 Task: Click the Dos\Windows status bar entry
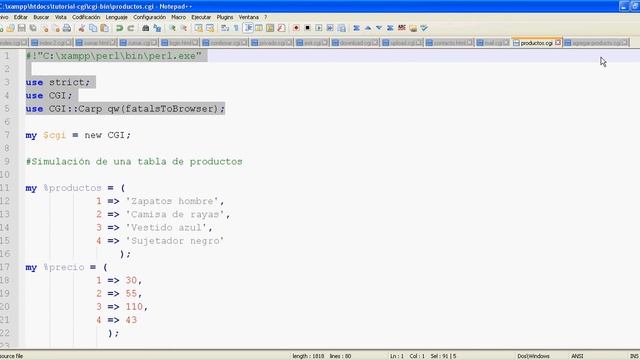click(x=533, y=356)
